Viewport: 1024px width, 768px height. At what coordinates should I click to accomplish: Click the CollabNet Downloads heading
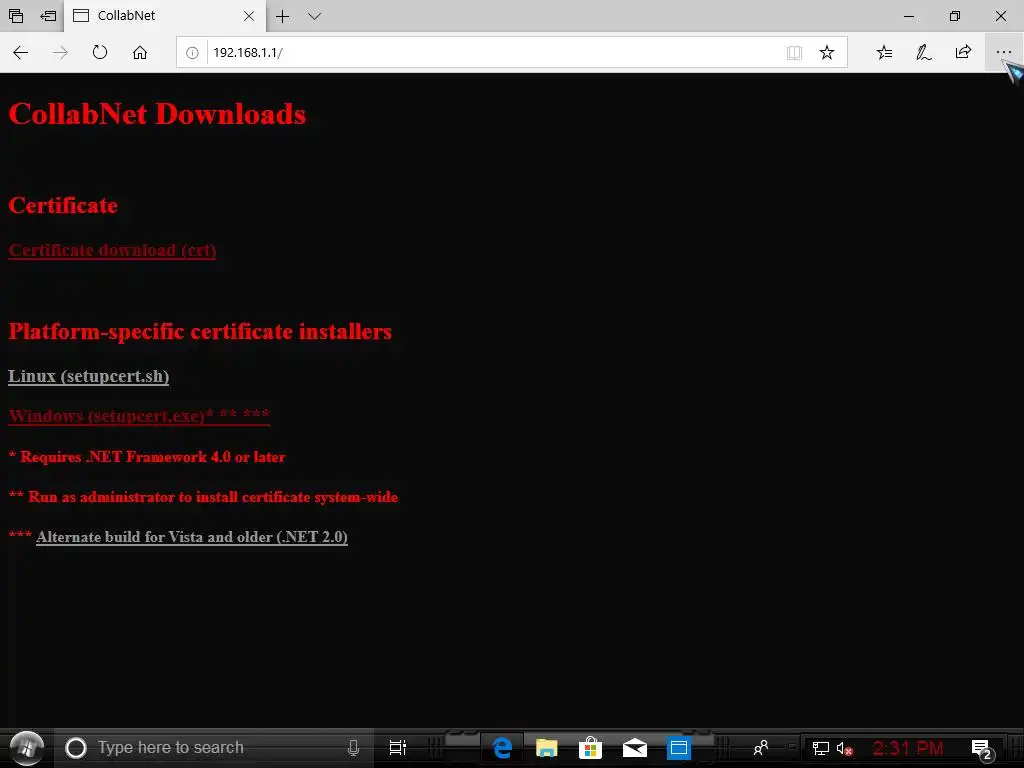pyautogui.click(x=157, y=114)
